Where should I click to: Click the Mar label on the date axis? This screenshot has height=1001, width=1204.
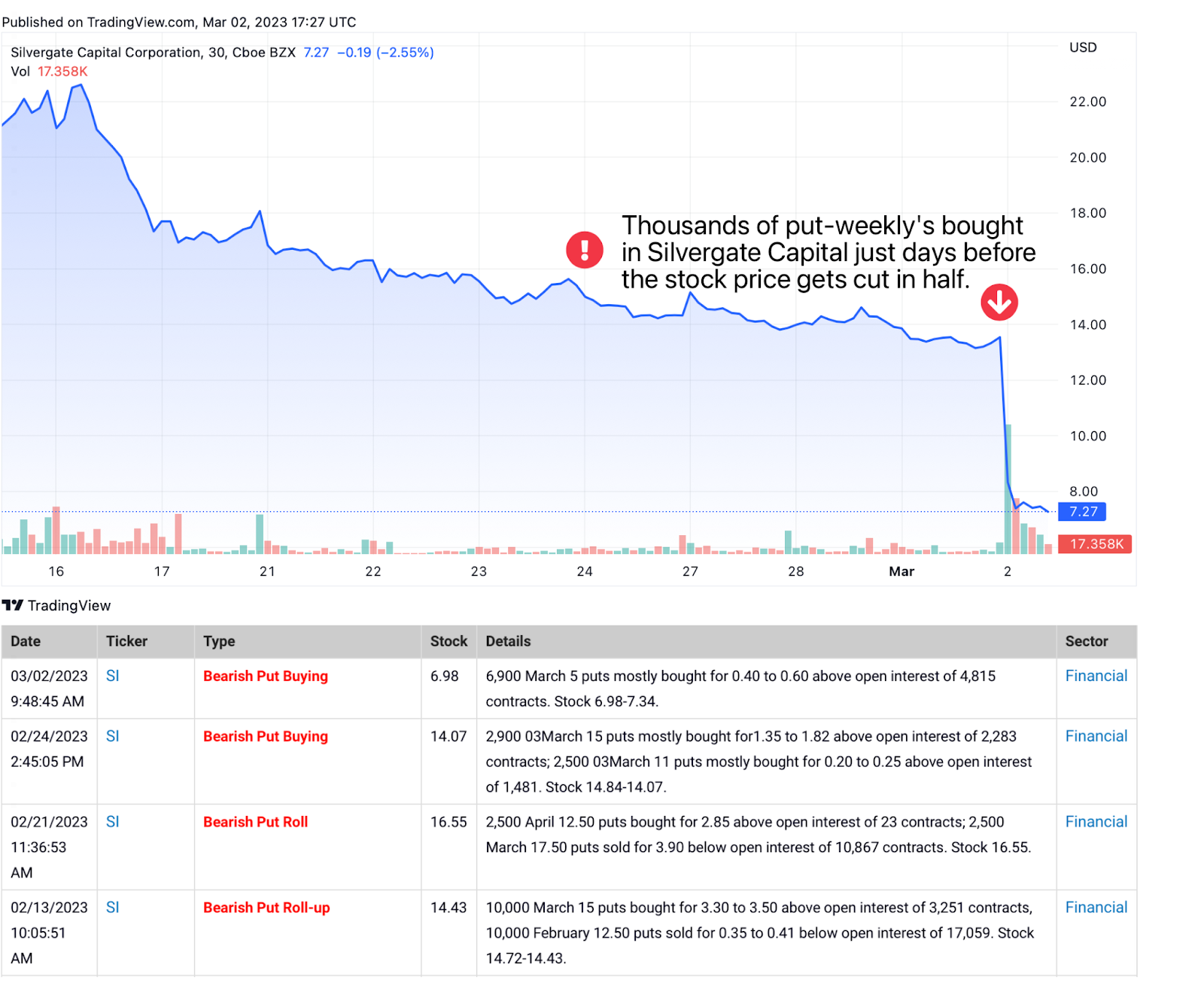[x=901, y=571]
